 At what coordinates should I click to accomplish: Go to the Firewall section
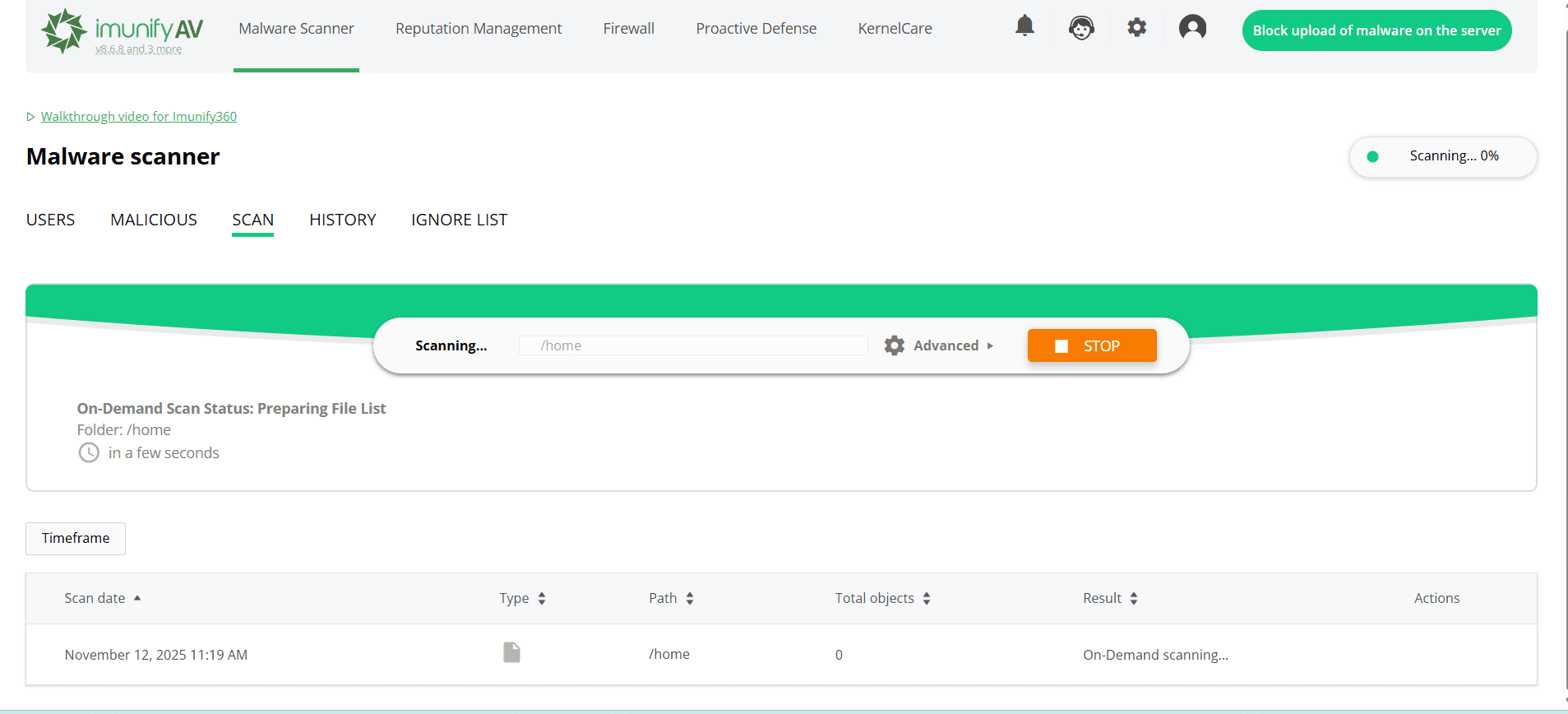(629, 29)
